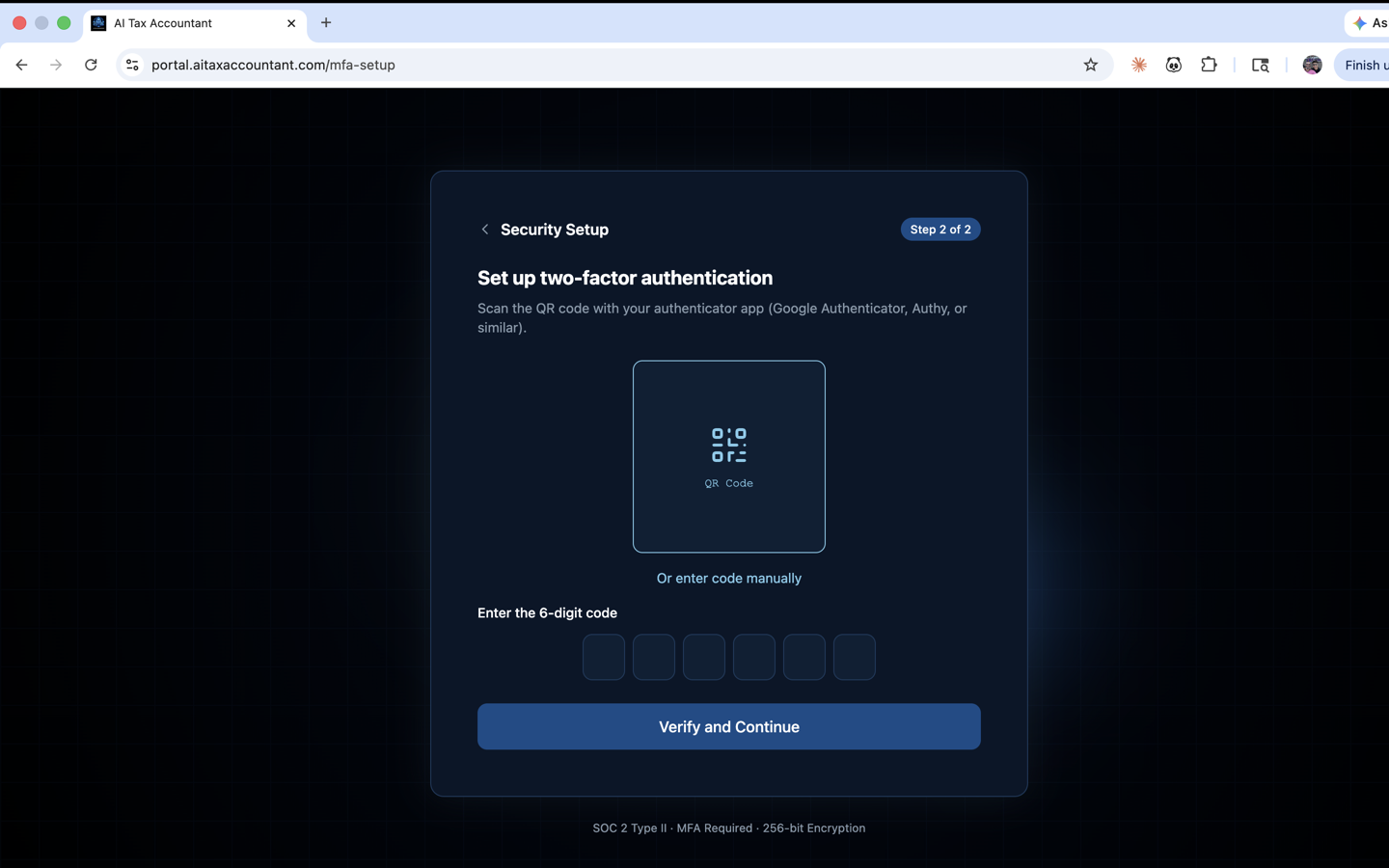The height and width of the screenshot is (868, 1389).
Task: Open the orange starburst extension
Action: point(1139,65)
